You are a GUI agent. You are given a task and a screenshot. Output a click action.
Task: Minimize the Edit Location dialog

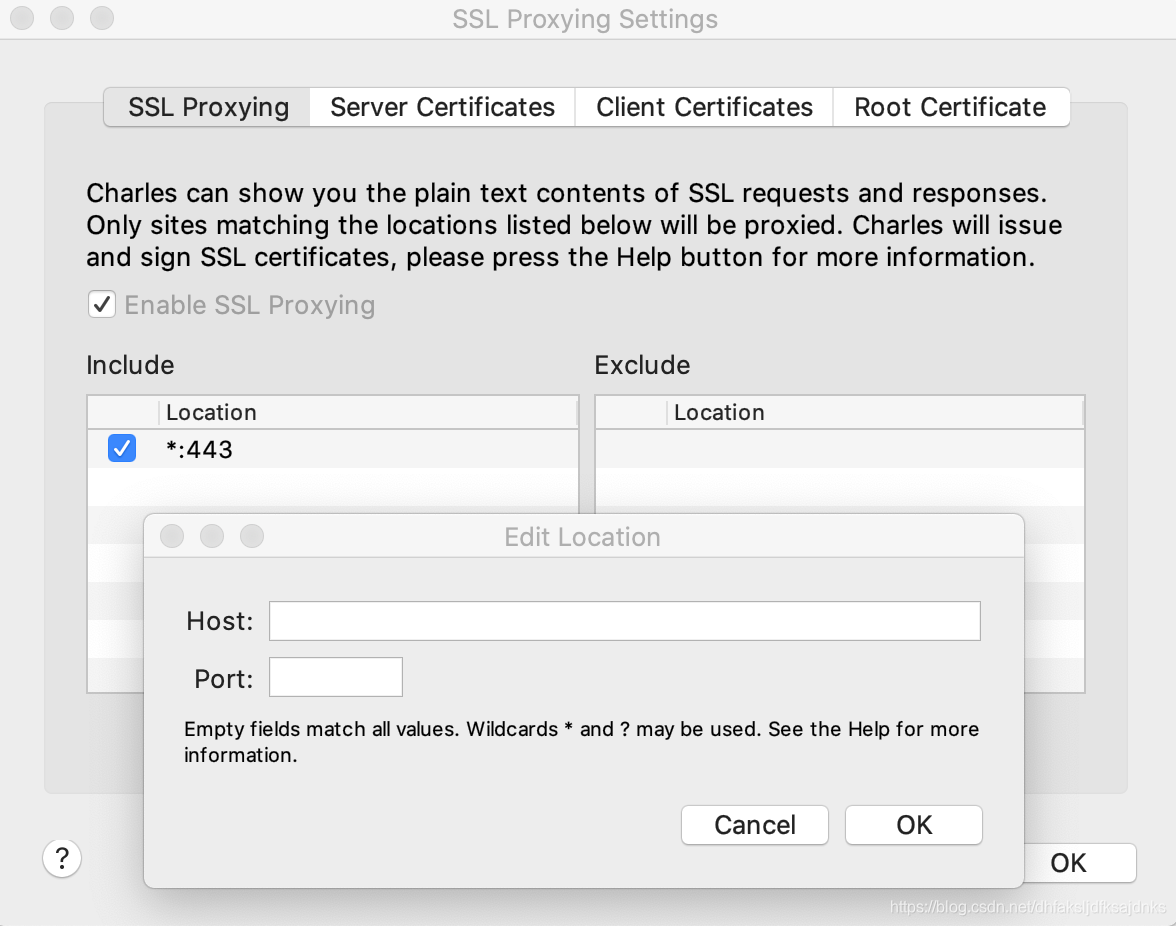point(212,536)
